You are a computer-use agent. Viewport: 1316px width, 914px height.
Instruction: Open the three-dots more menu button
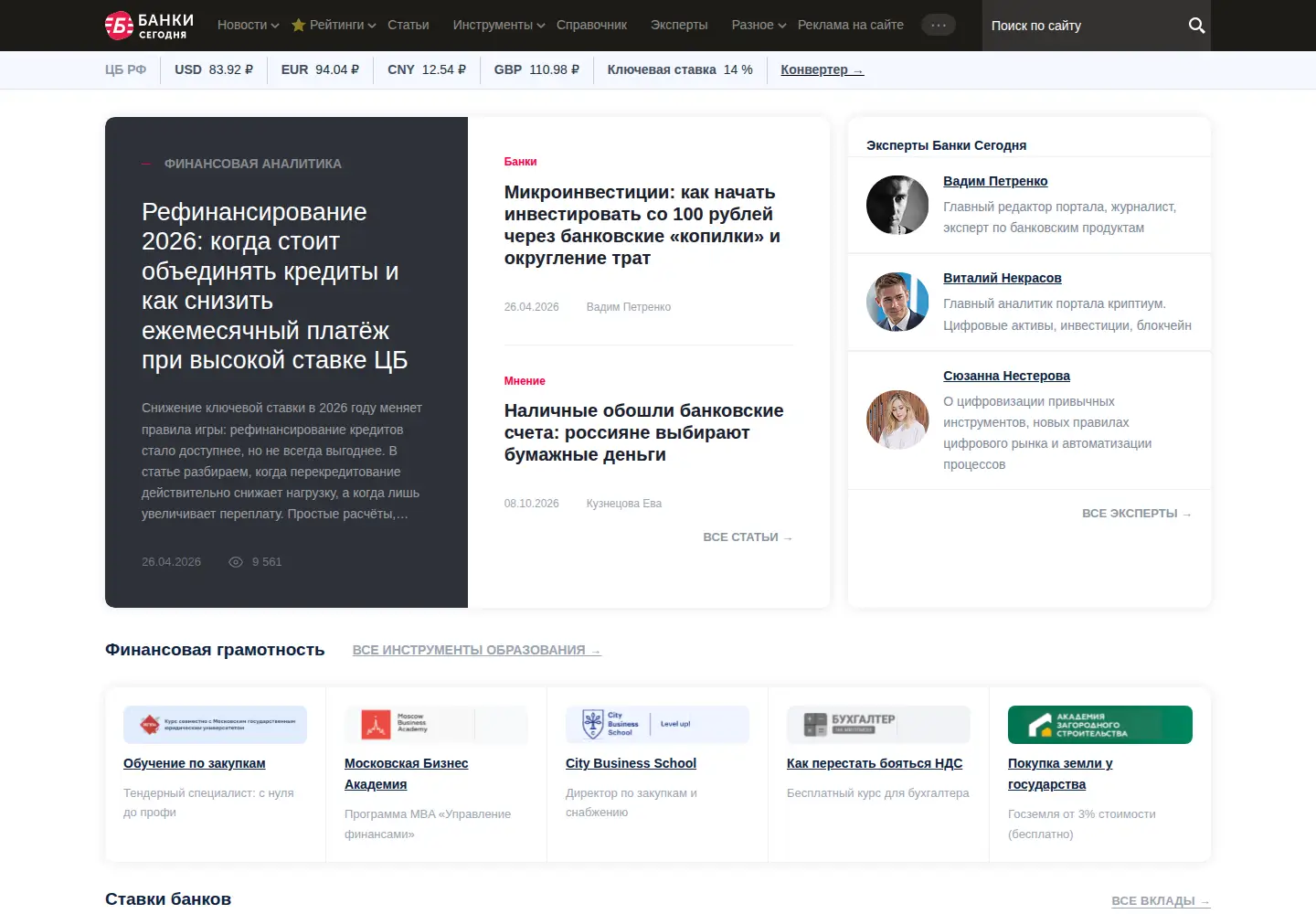pos(939,26)
